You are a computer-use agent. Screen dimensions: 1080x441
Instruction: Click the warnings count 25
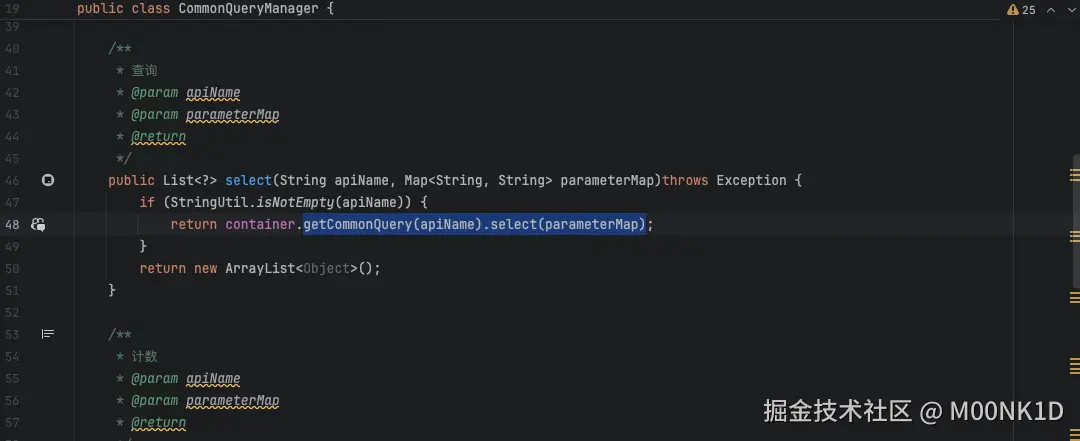[x=1028, y=10]
